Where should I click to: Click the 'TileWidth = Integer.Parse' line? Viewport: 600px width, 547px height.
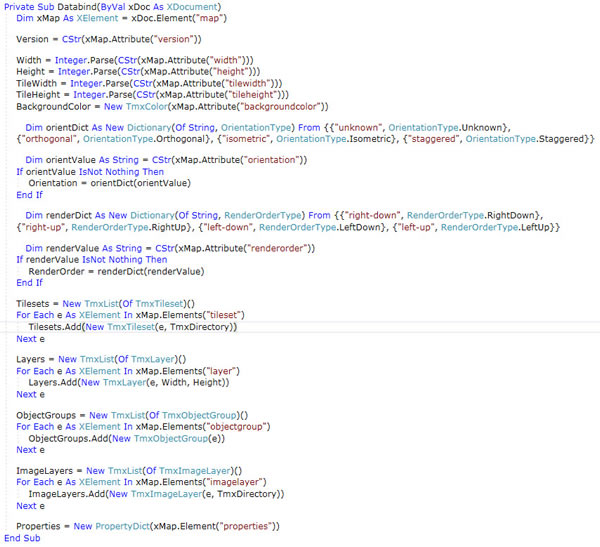pyautogui.click(x=149, y=83)
